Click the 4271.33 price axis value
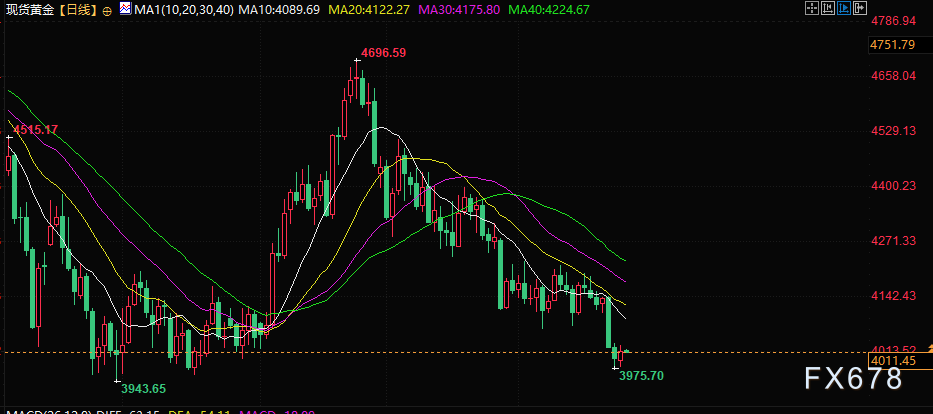Viewport: 933px width, 414px height. (893, 240)
